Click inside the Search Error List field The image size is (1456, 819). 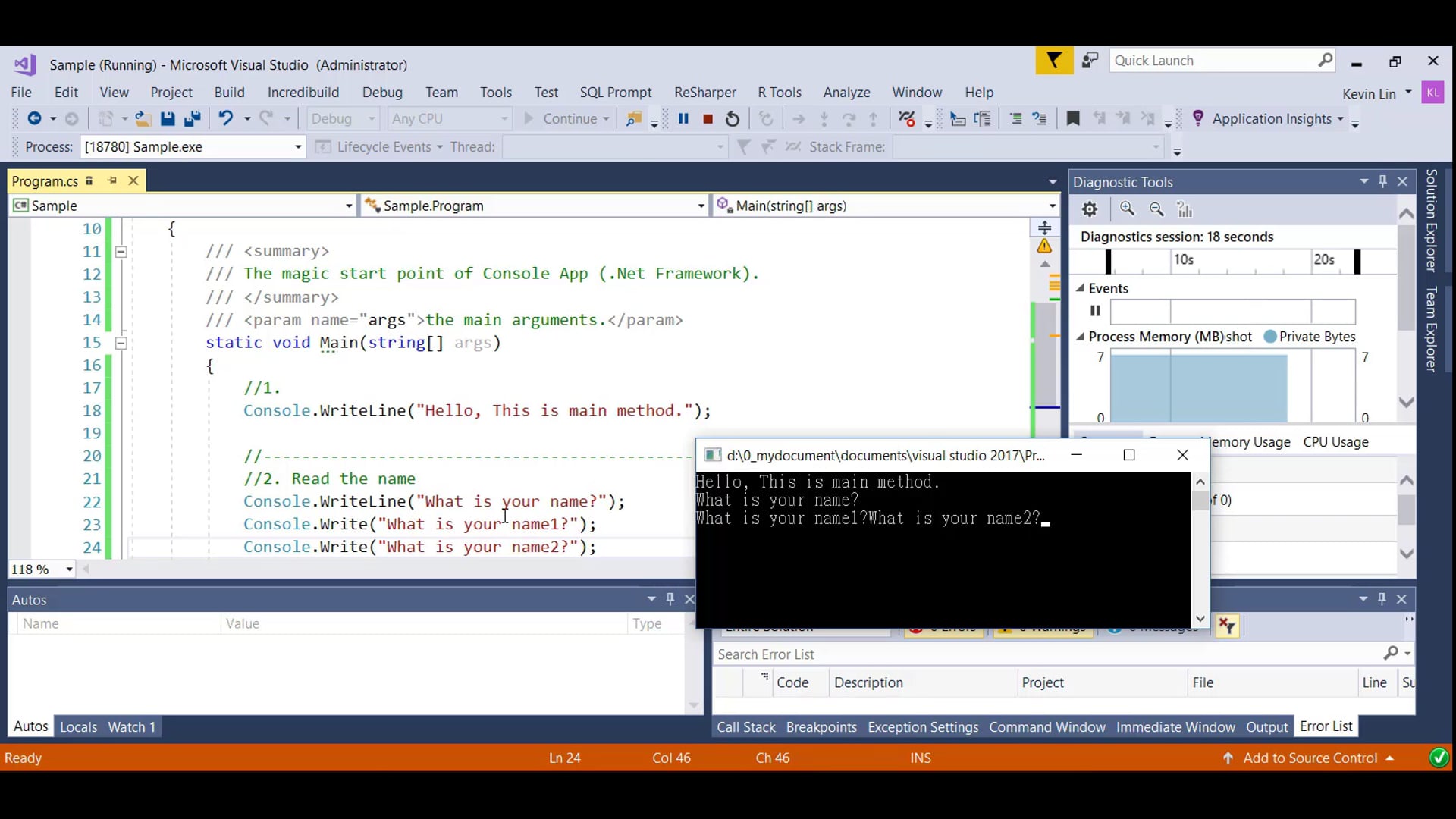[1046, 654]
